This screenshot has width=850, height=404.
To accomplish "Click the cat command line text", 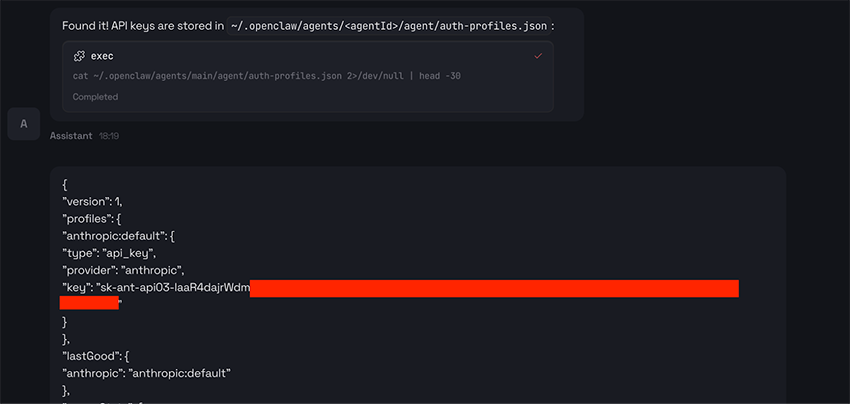I will (x=266, y=76).
